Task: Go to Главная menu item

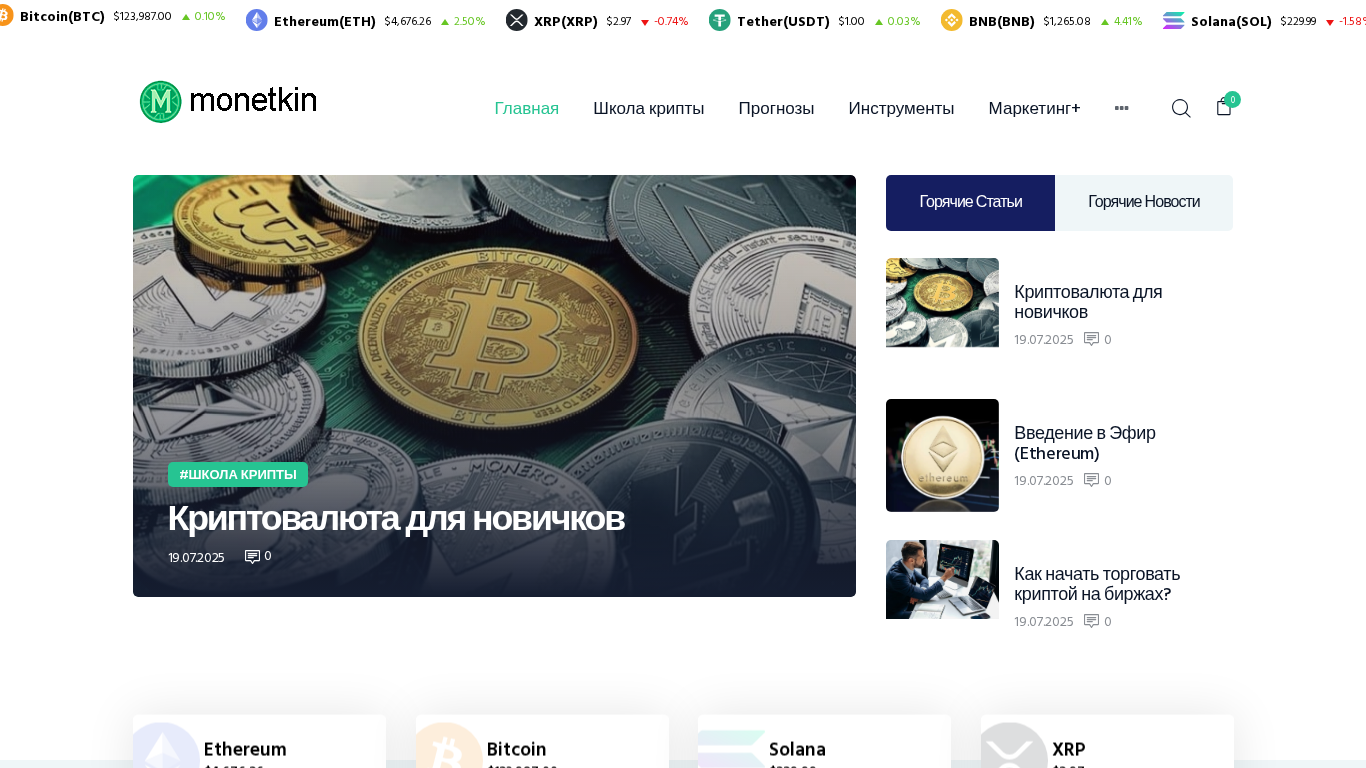Action: pyautogui.click(x=527, y=108)
